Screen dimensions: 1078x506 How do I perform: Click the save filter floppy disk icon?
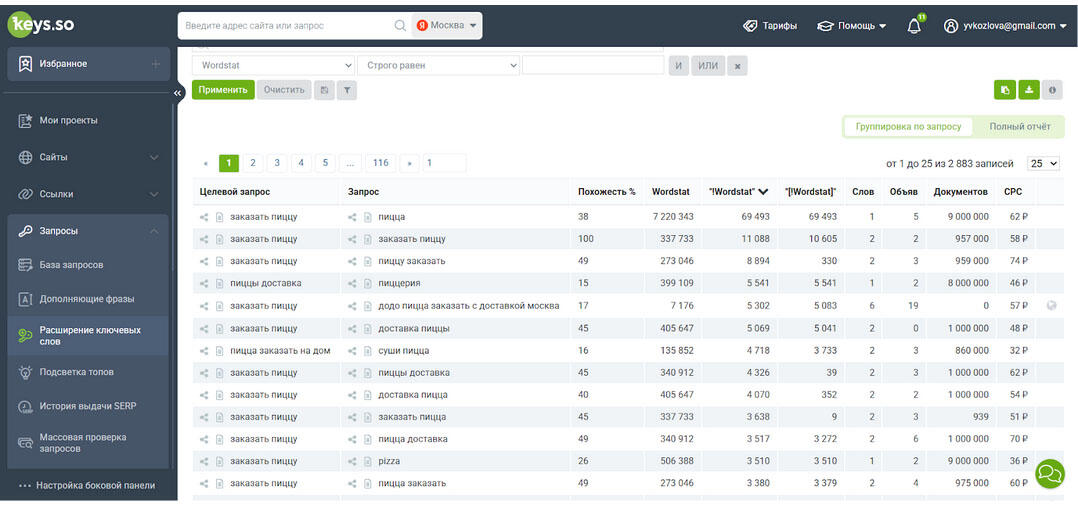tap(323, 90)
